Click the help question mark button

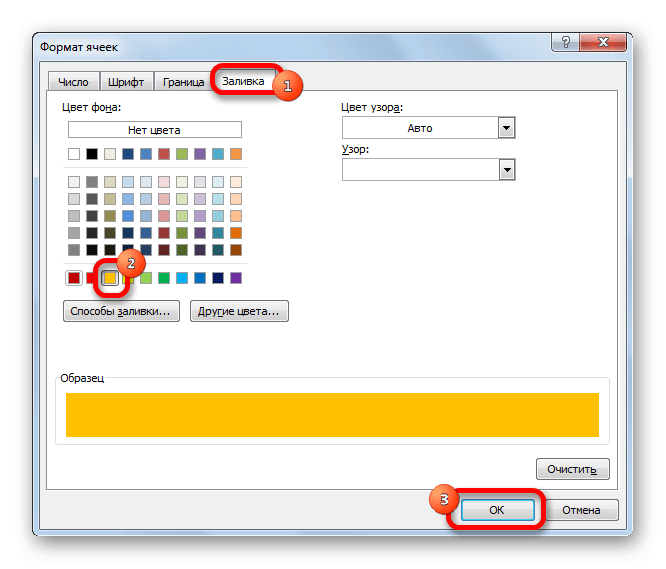(566, 42)
